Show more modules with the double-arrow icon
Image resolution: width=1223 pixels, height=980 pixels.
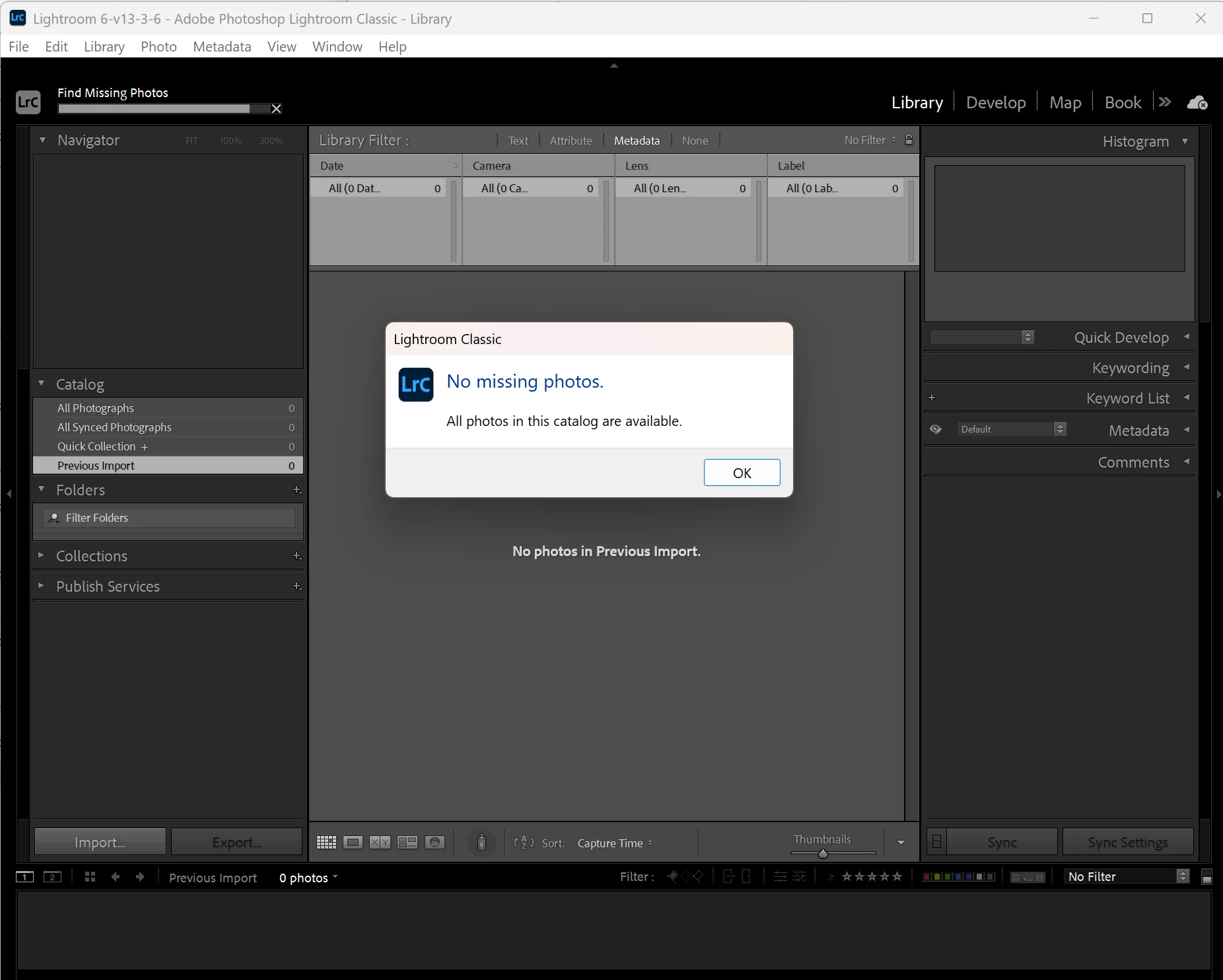pos(1165,102)
